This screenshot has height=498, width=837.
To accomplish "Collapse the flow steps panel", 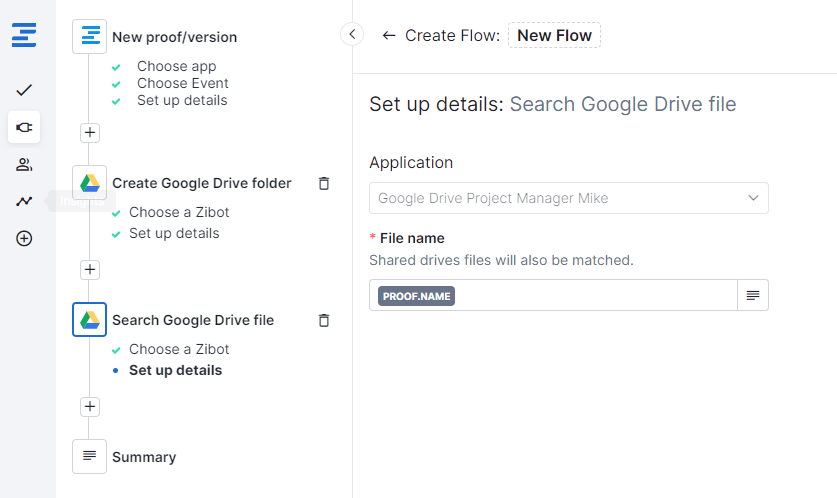I will click(x=352, y=35).
